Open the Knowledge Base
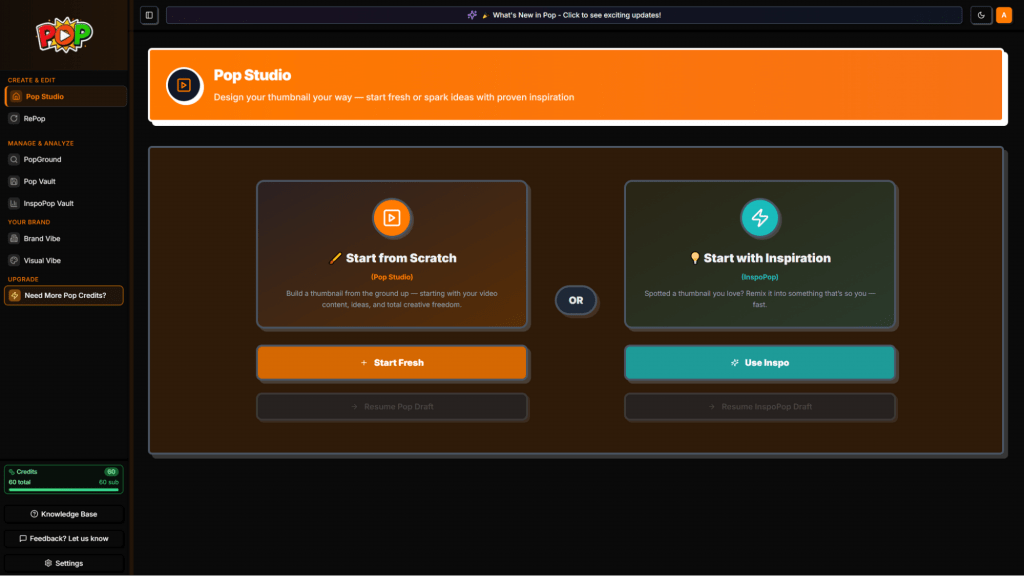Image resolution: width=1024 pixels, height=576 pixels. point(64,514)
